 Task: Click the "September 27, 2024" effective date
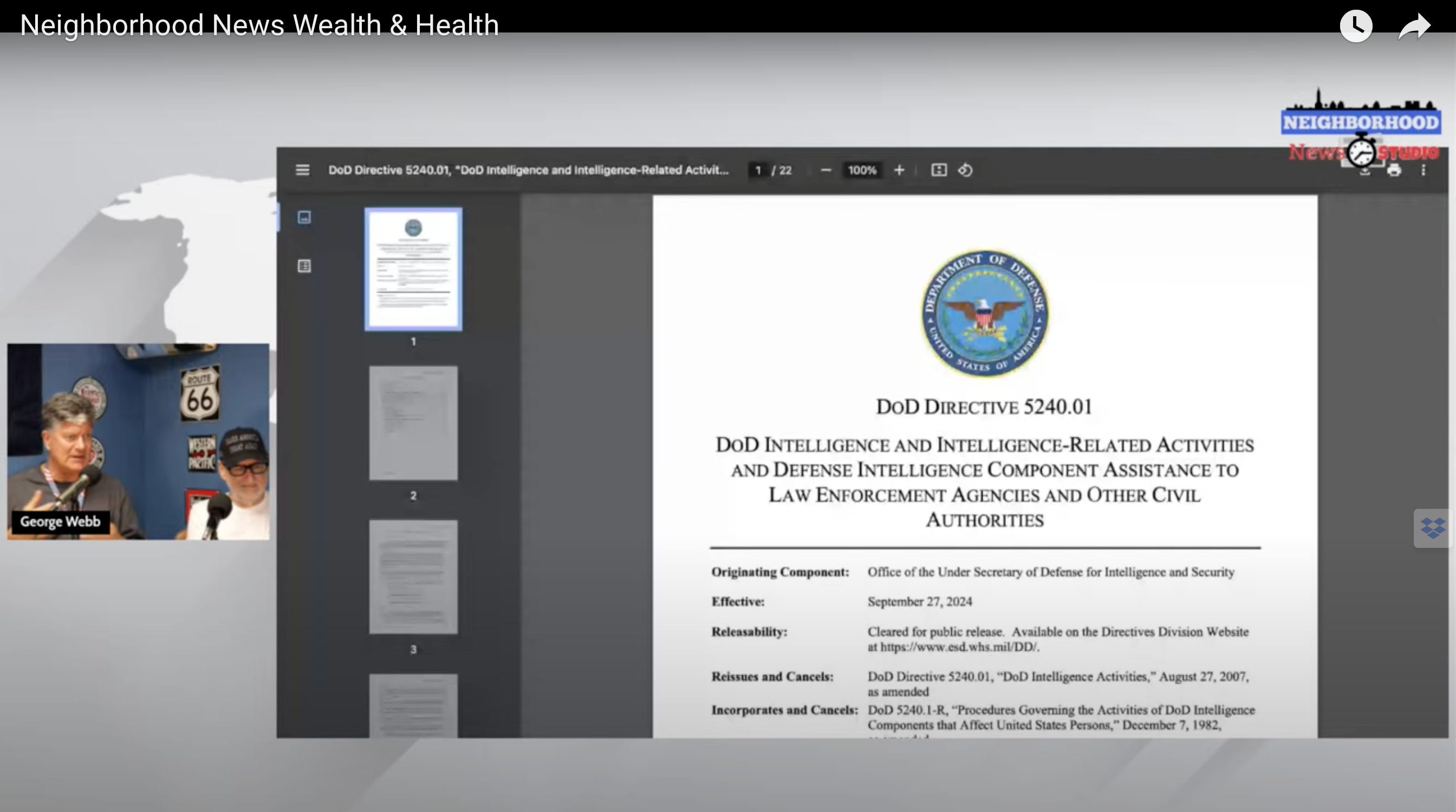920,602
